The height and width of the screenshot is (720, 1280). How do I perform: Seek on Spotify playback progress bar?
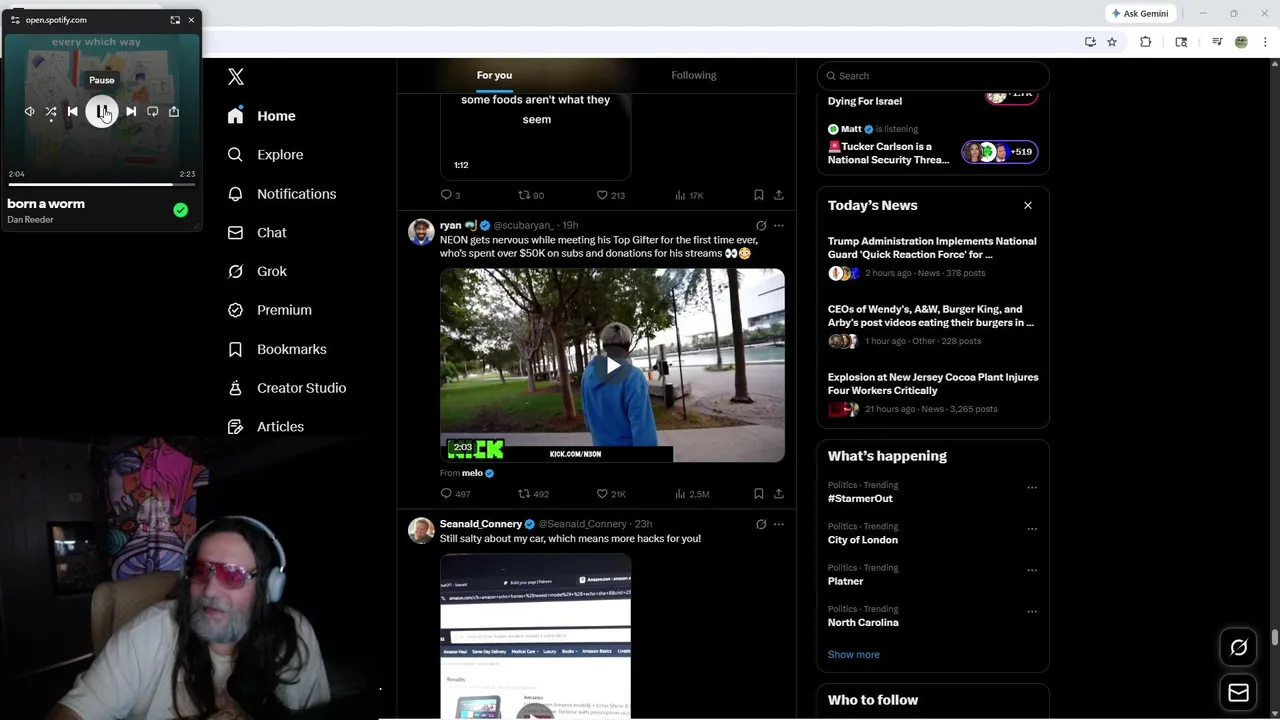pyautogui.click(x=101, y=184)
